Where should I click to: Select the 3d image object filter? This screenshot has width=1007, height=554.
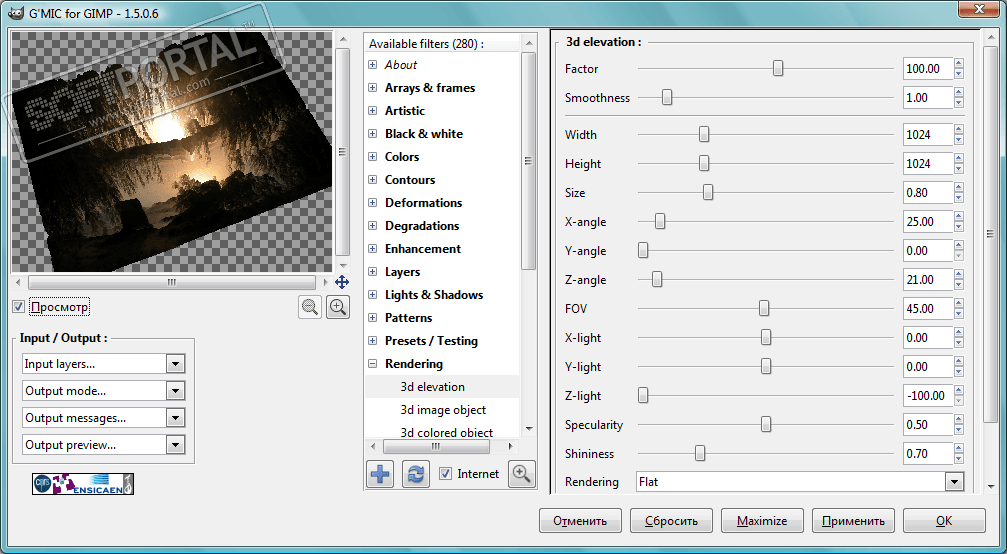coord(442,410)
